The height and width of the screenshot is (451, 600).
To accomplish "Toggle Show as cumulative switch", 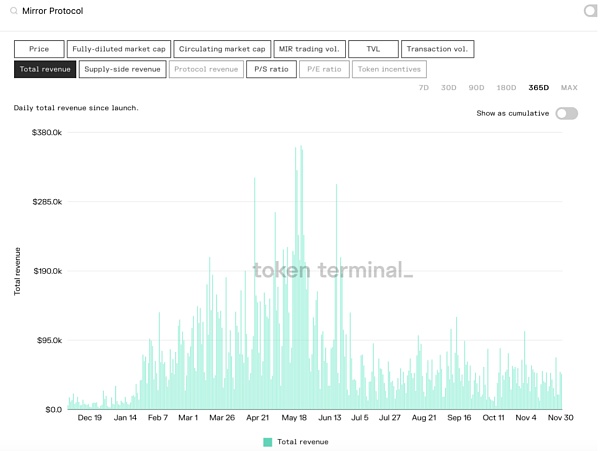I will click(x=567, y=113).
